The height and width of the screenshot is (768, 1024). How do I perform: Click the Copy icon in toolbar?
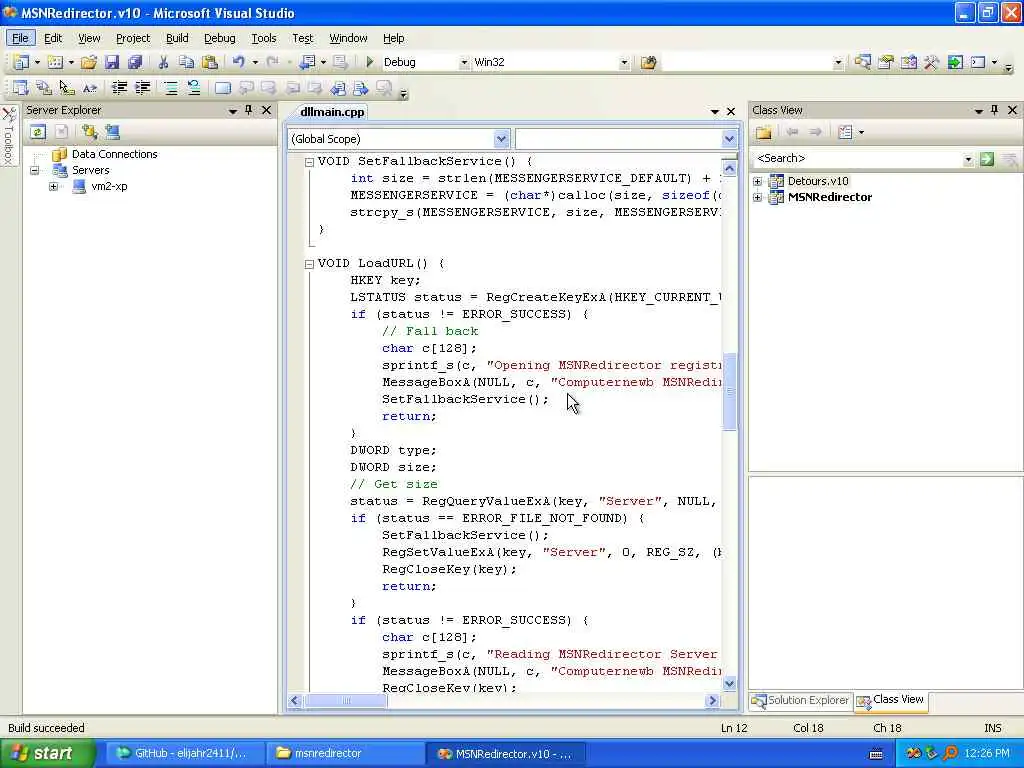coord(186,63)
